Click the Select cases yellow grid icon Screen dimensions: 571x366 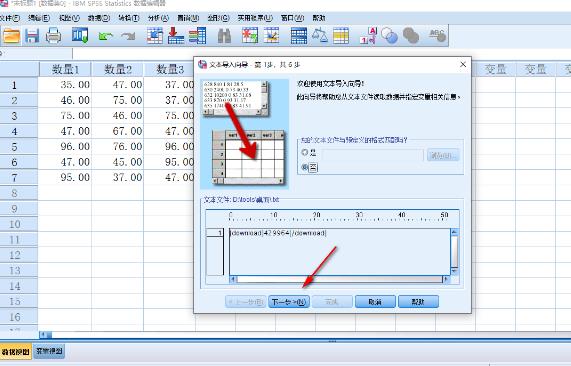[x=341, y=36]
